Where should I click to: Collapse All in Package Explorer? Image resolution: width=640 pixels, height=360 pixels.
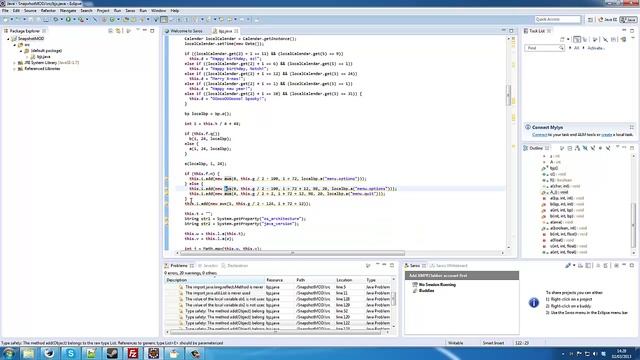(110, 31)
